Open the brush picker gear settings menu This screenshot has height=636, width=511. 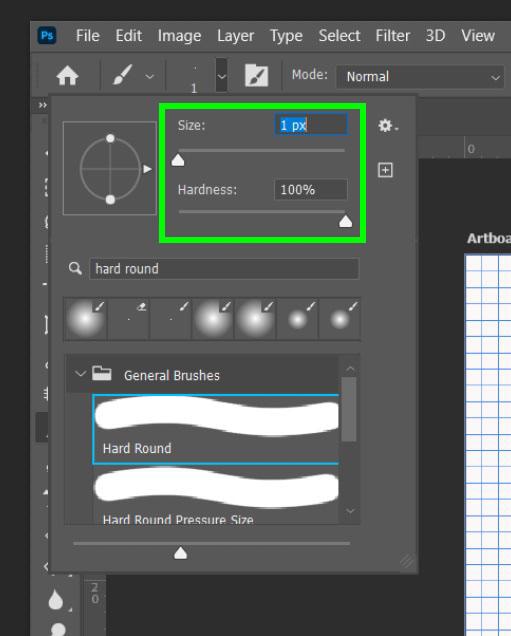coord(388,126)
